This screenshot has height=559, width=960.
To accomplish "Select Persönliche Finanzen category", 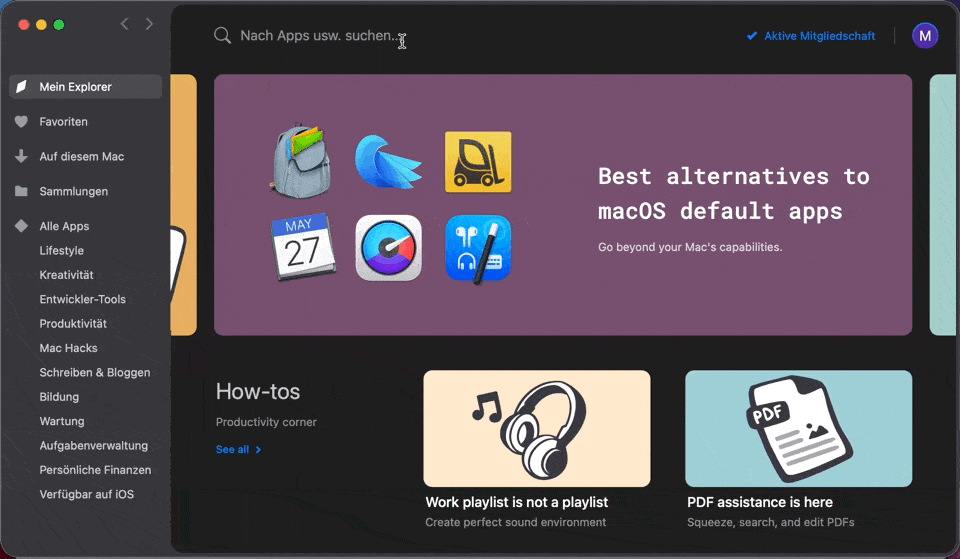I will 96,470.
